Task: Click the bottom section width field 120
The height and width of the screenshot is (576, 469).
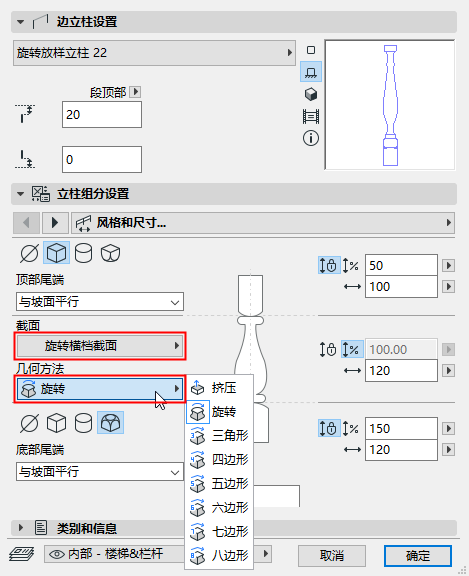Action: (x=401, y=450)
